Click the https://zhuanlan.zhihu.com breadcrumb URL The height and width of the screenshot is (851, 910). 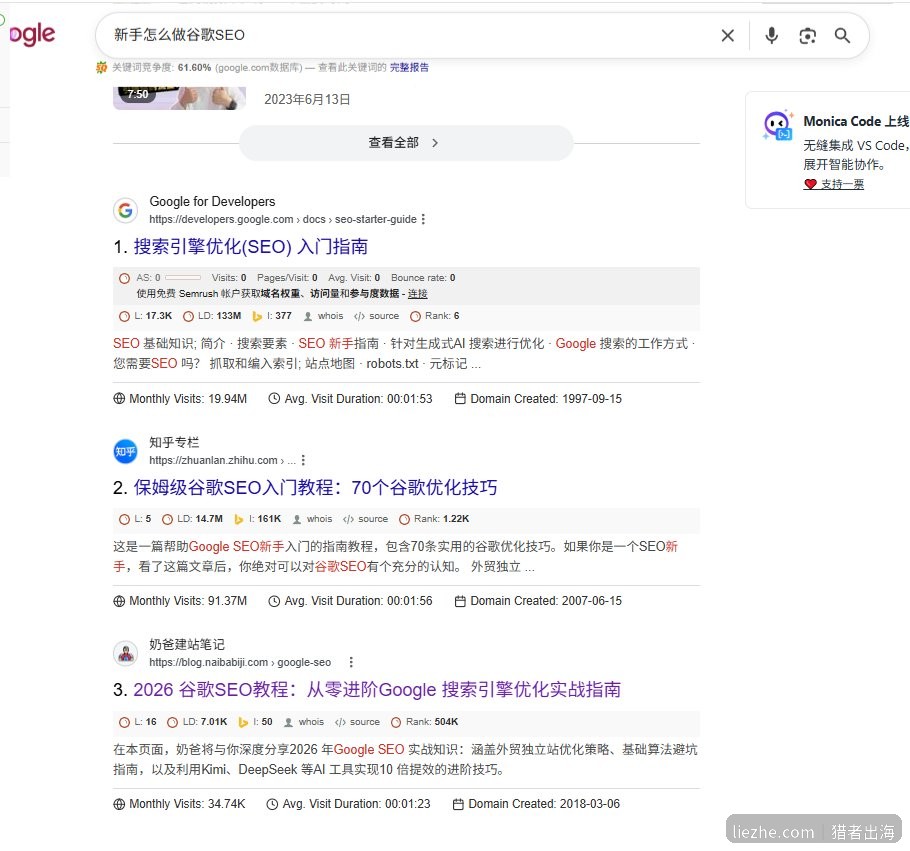pos(222,460)
